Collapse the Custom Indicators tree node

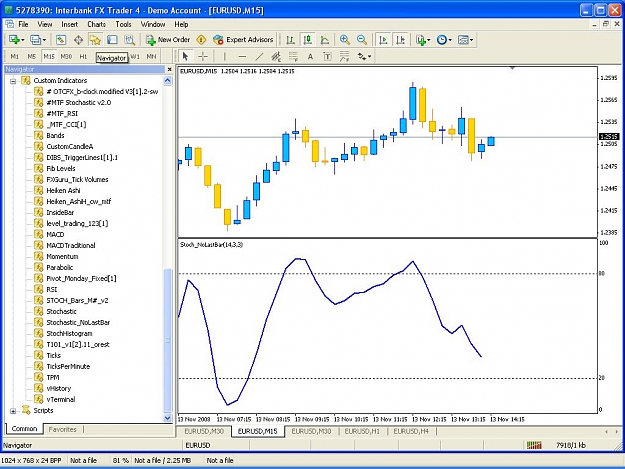(x=13, y=81)
